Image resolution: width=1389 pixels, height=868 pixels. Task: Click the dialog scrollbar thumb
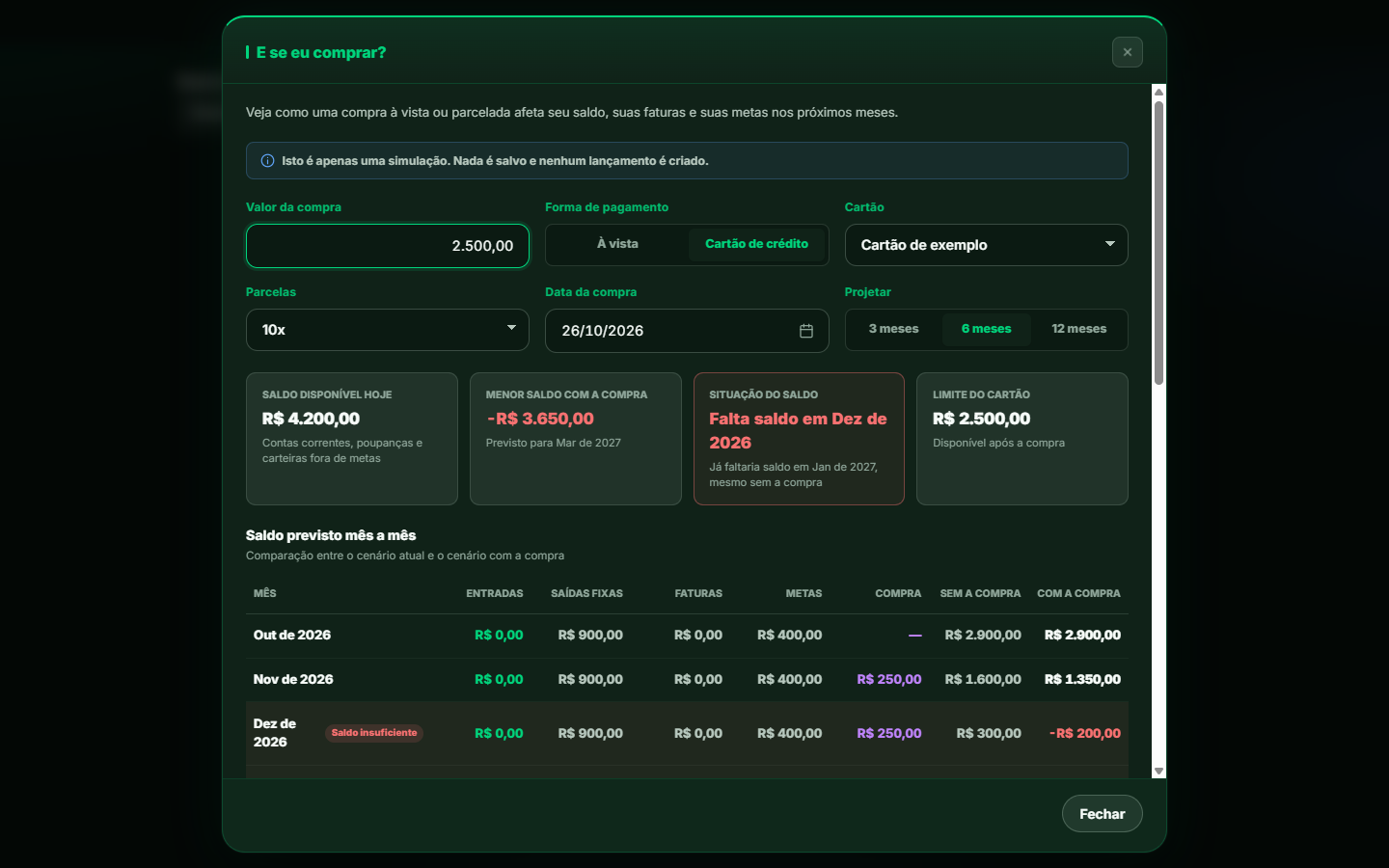click(1158, 243)
